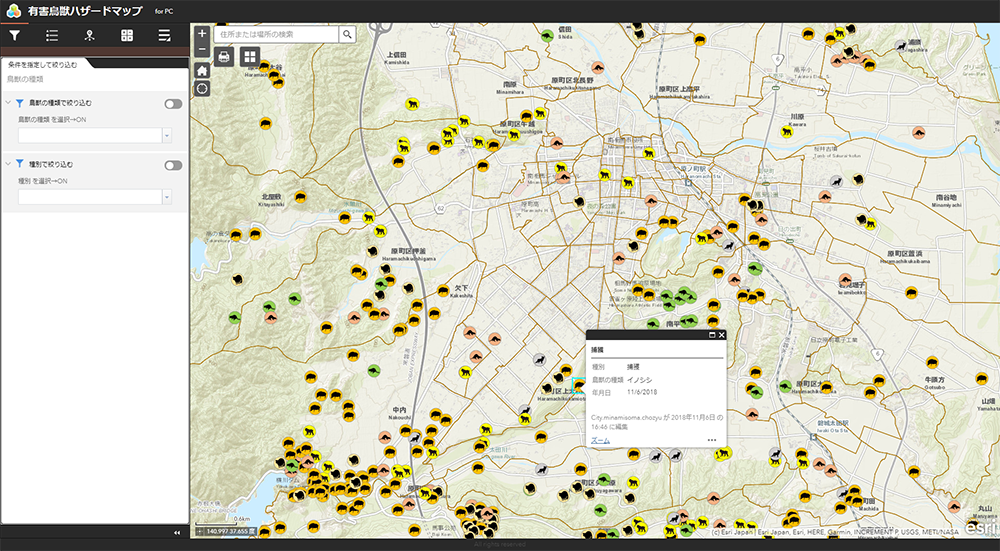The width and height of the screenshot is (1000, 551).
Task: Open the 鳥獣の種類 selection dropdown
Action: tap(167, 135)
